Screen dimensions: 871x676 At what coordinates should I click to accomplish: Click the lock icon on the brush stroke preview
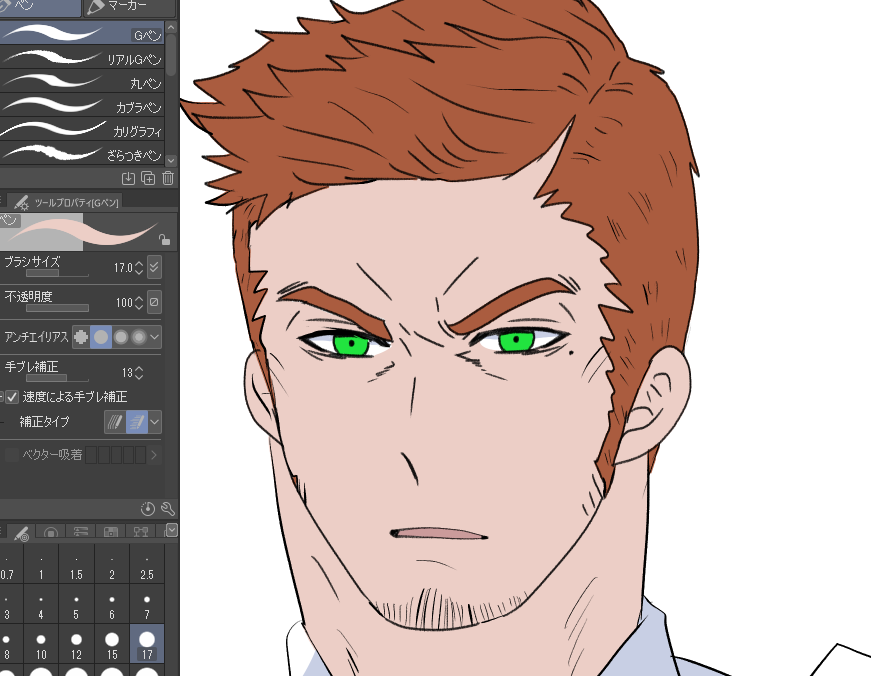coord(164,239)
